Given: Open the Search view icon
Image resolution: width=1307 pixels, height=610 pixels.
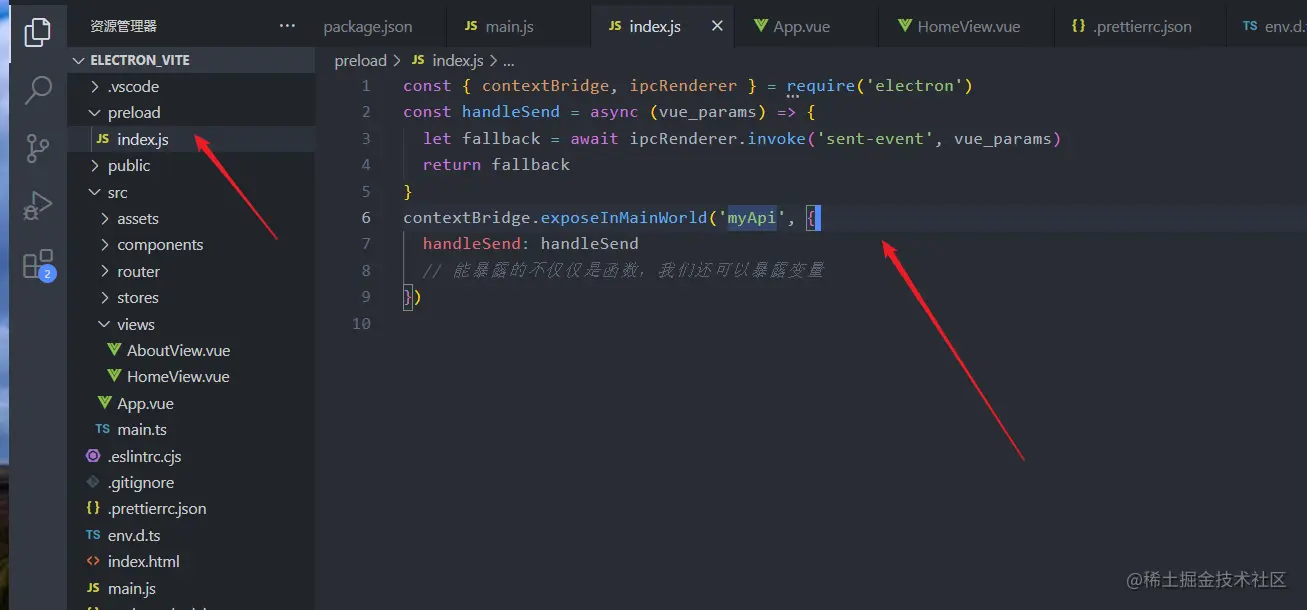Looking at the screenshot, I should (37, 90).
